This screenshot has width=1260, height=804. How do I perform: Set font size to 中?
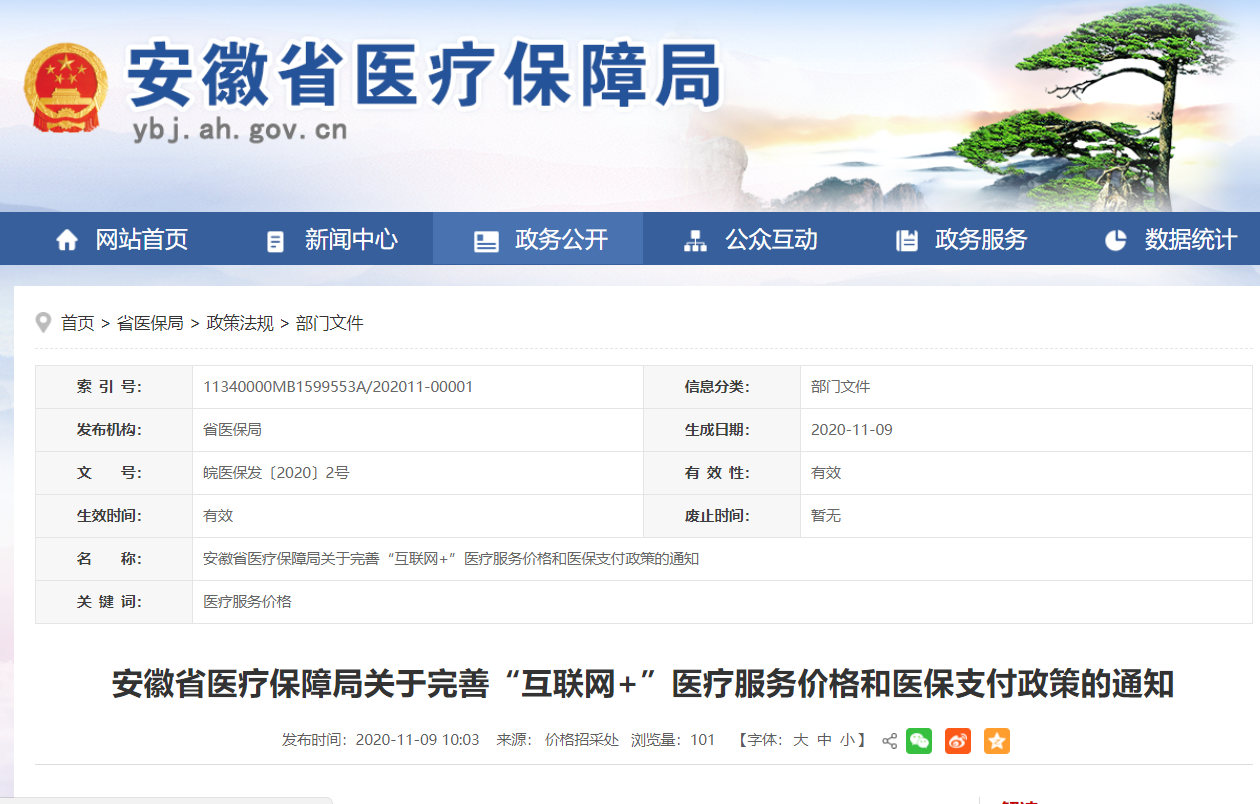(x=824, y=740)
